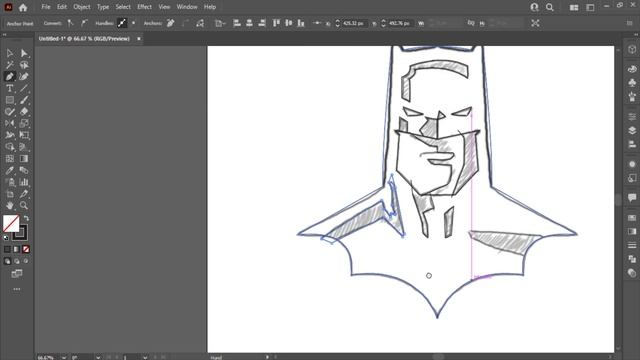Select the Shaper tool

coord(10,111)
